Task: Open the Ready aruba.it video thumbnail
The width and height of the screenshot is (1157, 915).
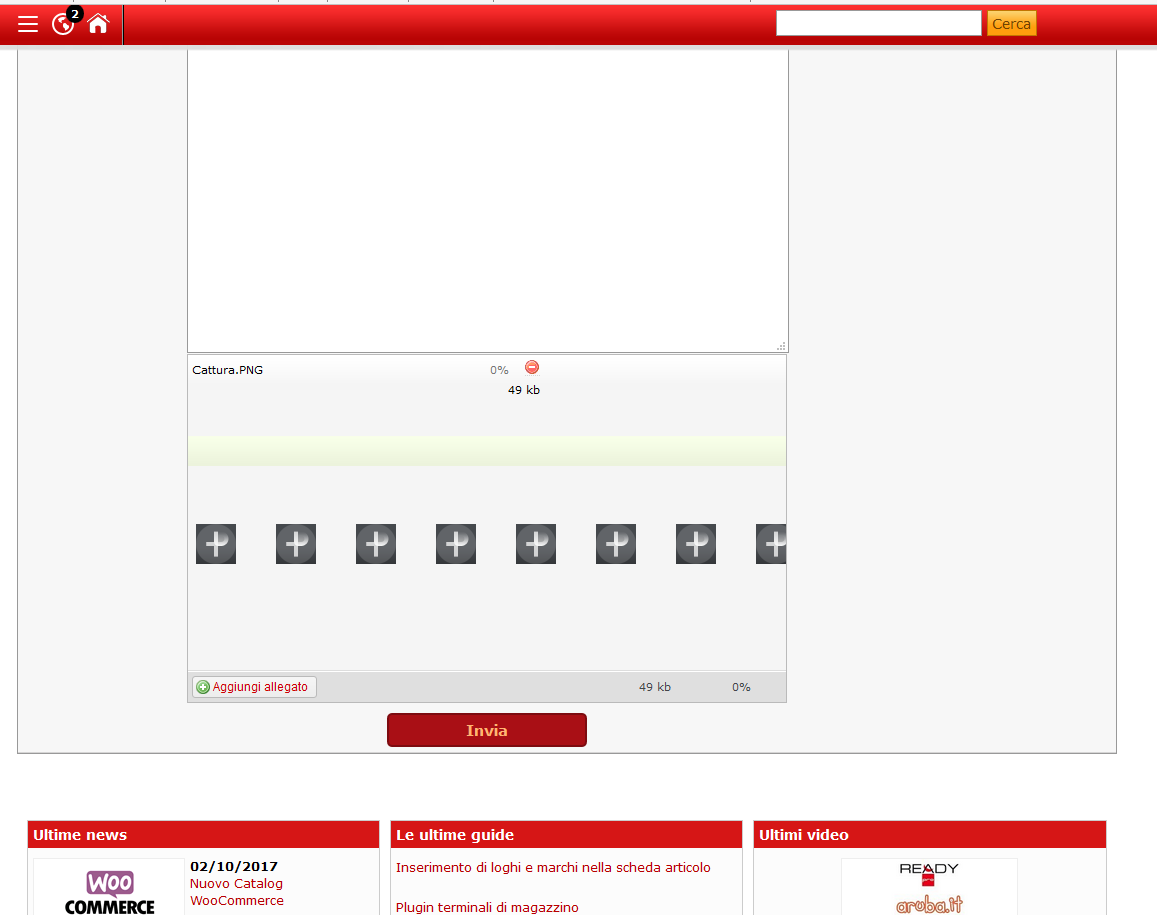Action: point(929,888)
